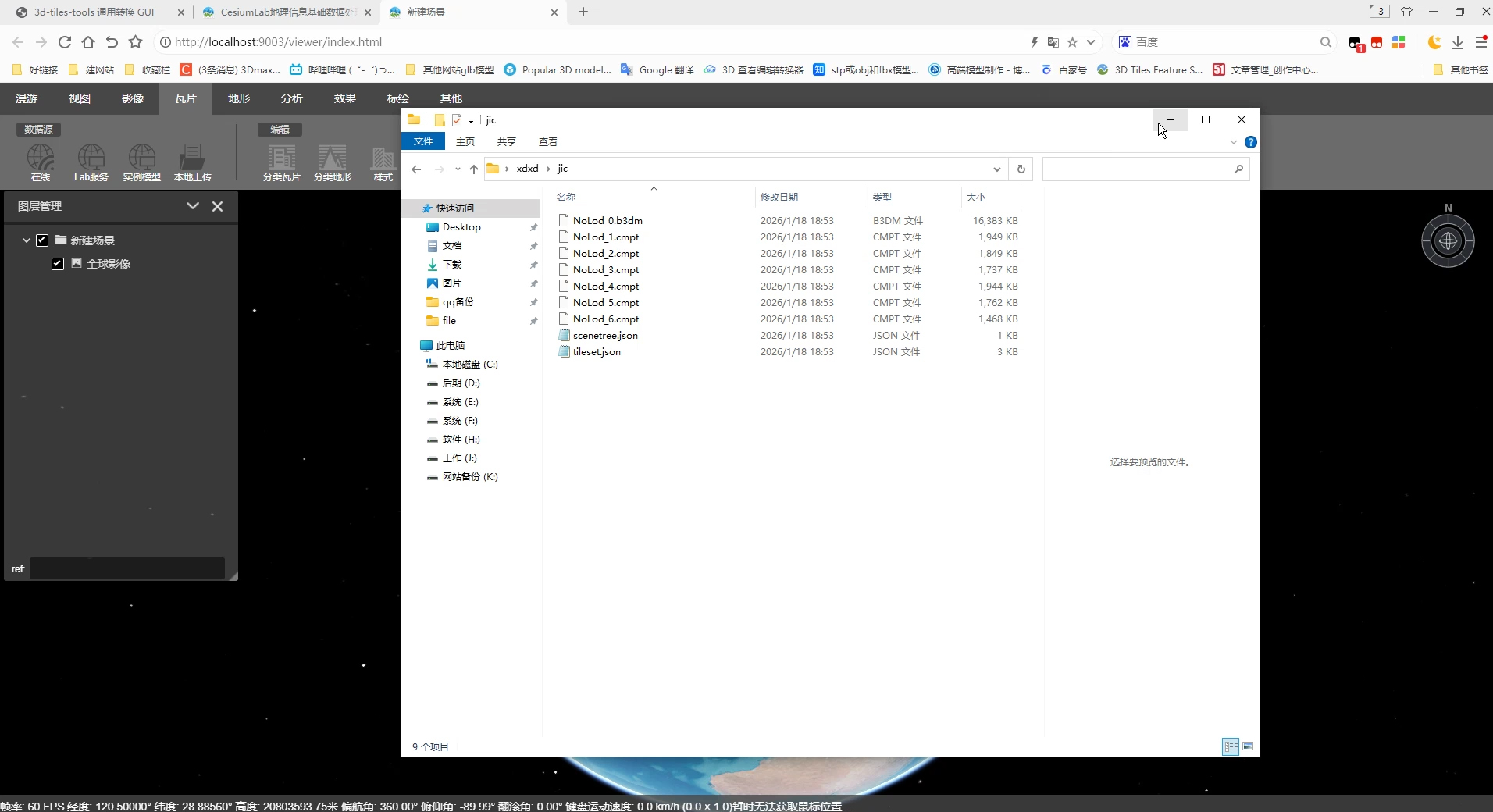Click the night mode moon icon
The height and width of the screenshot is (812, 1493).
[x=1434, y=42]
